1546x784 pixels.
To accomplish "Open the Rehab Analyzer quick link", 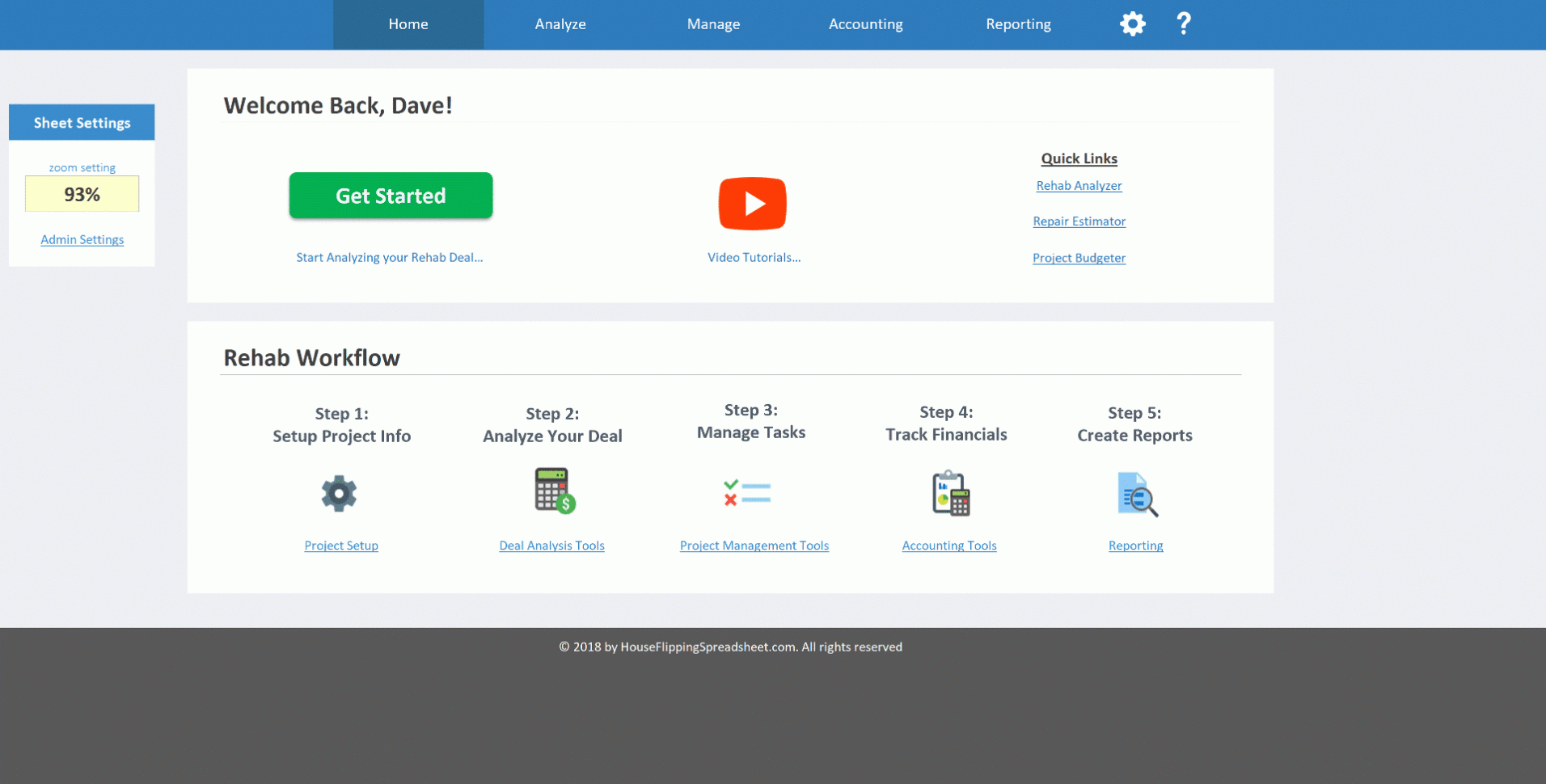I will [x=1079, y=186].
